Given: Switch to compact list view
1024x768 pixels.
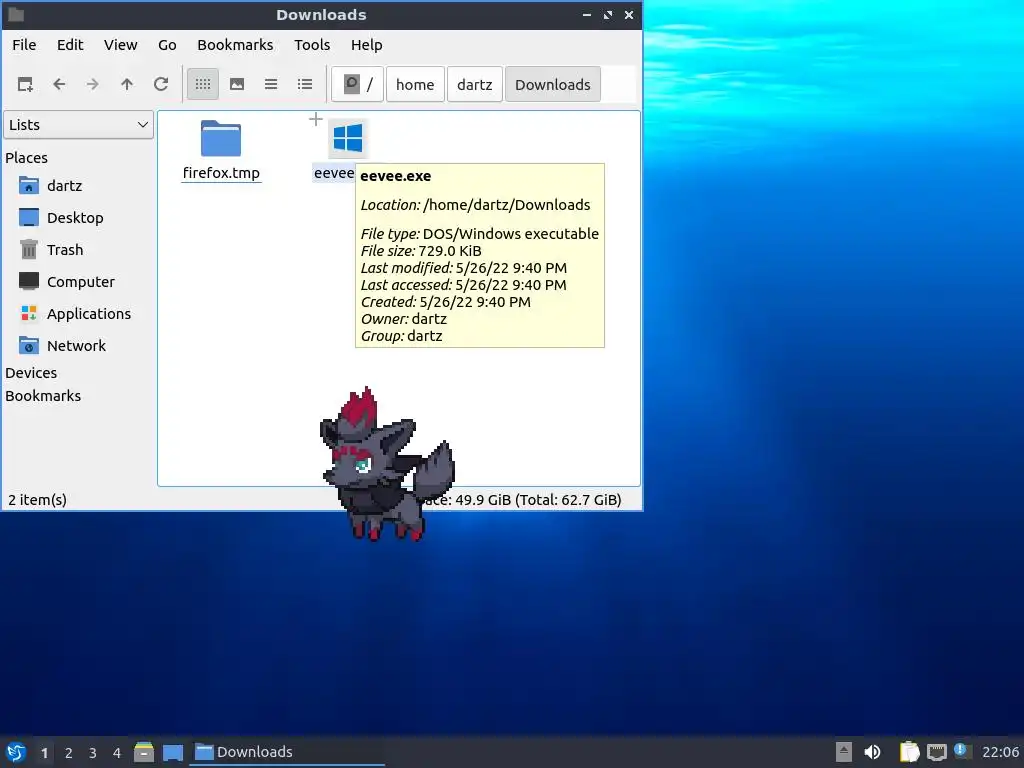Looking at the screenshot, I should point(271,84).
